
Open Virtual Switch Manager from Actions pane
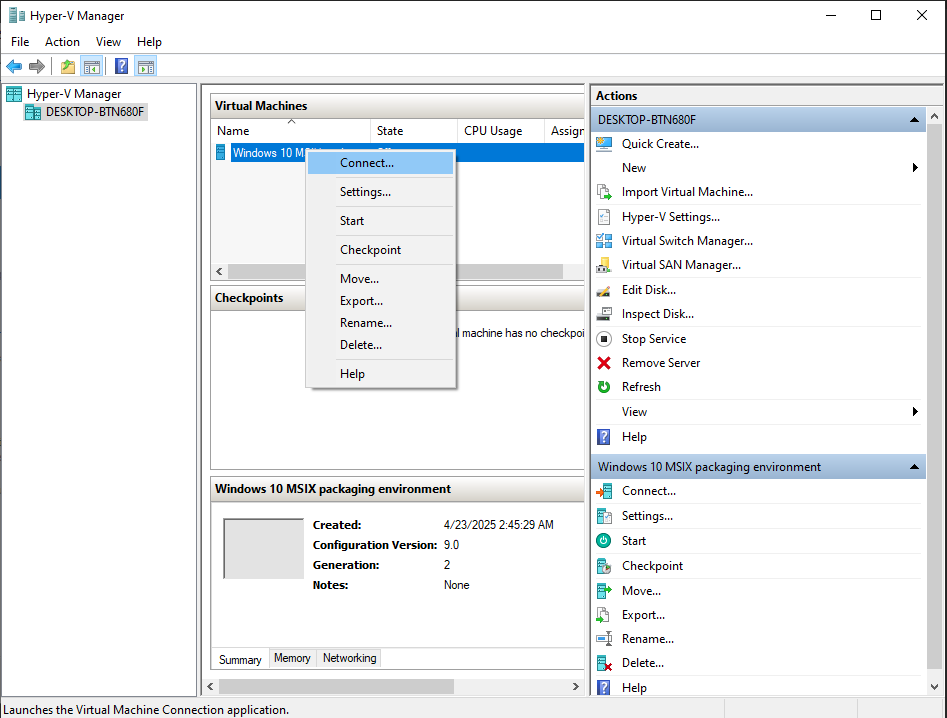pos(686,241)
